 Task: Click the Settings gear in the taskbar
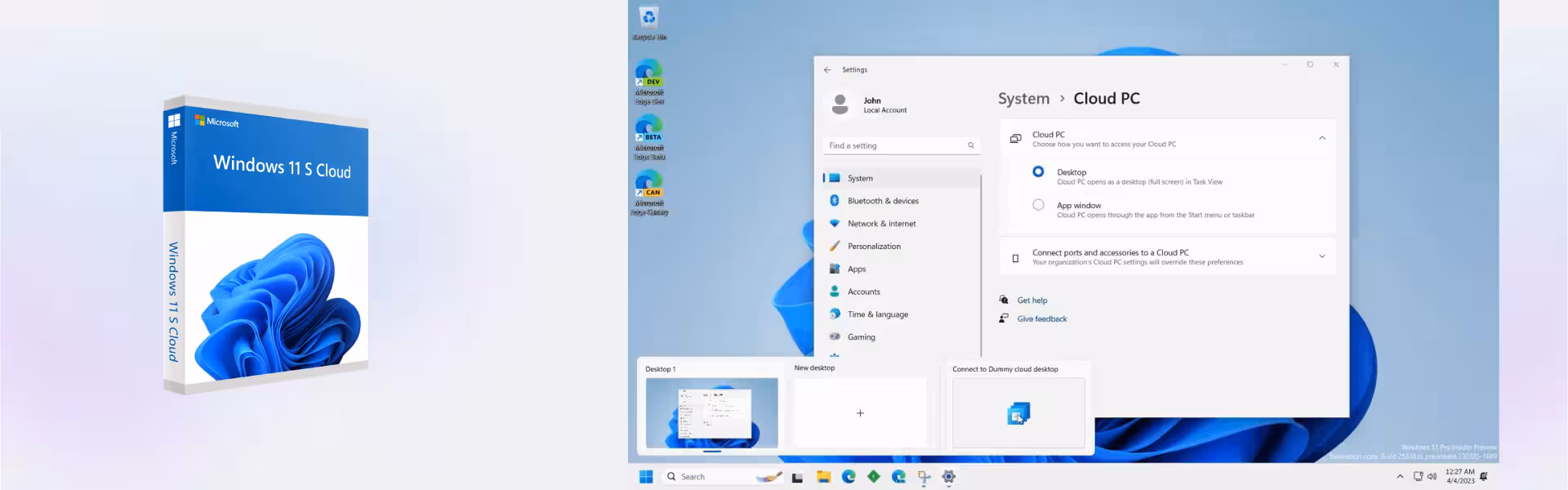[x=949, y=477]
